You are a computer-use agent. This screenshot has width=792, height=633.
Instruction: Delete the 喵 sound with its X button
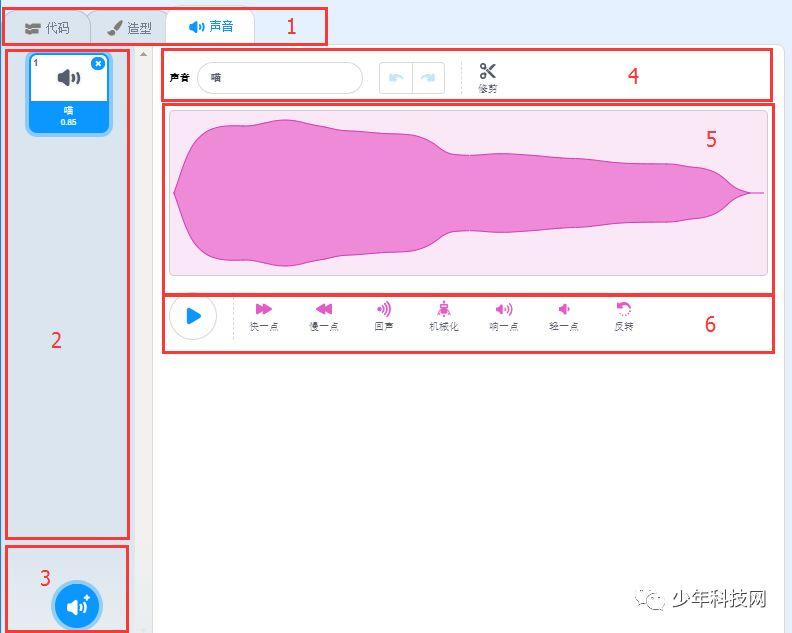(x=98, y=64)
